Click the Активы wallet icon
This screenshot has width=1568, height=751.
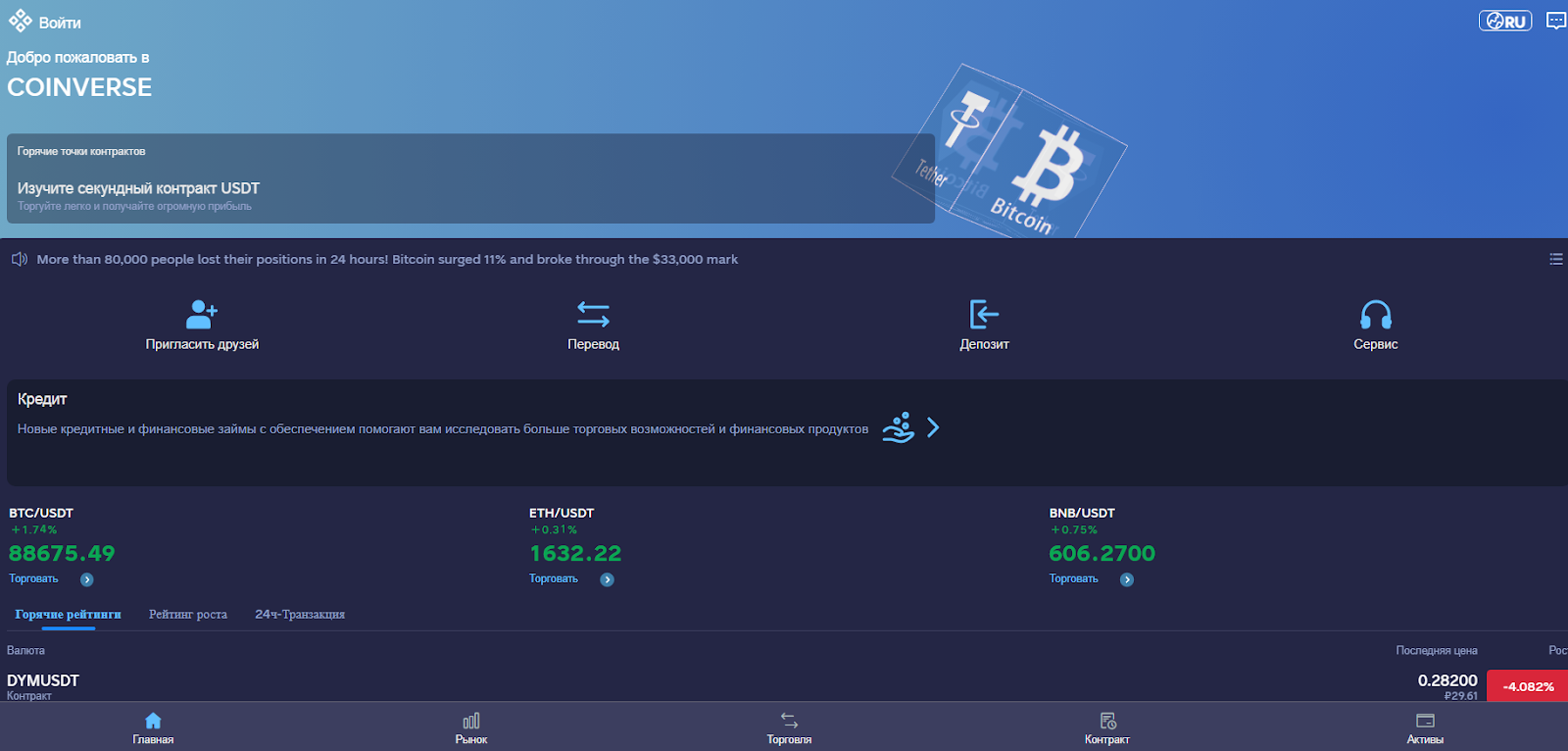[1425, 721]
